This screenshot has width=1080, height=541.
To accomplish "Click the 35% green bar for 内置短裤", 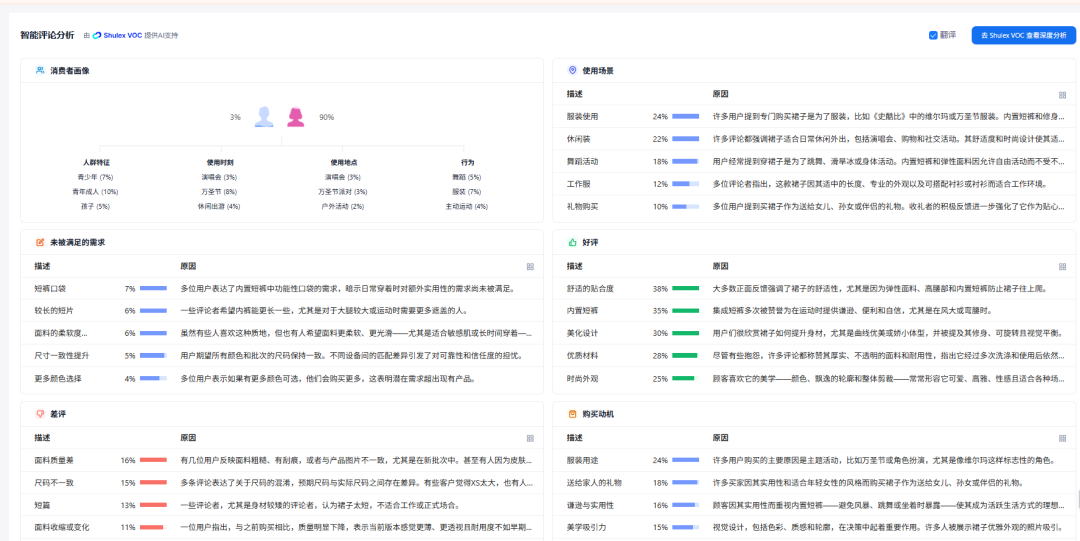I will pos(685,311).
